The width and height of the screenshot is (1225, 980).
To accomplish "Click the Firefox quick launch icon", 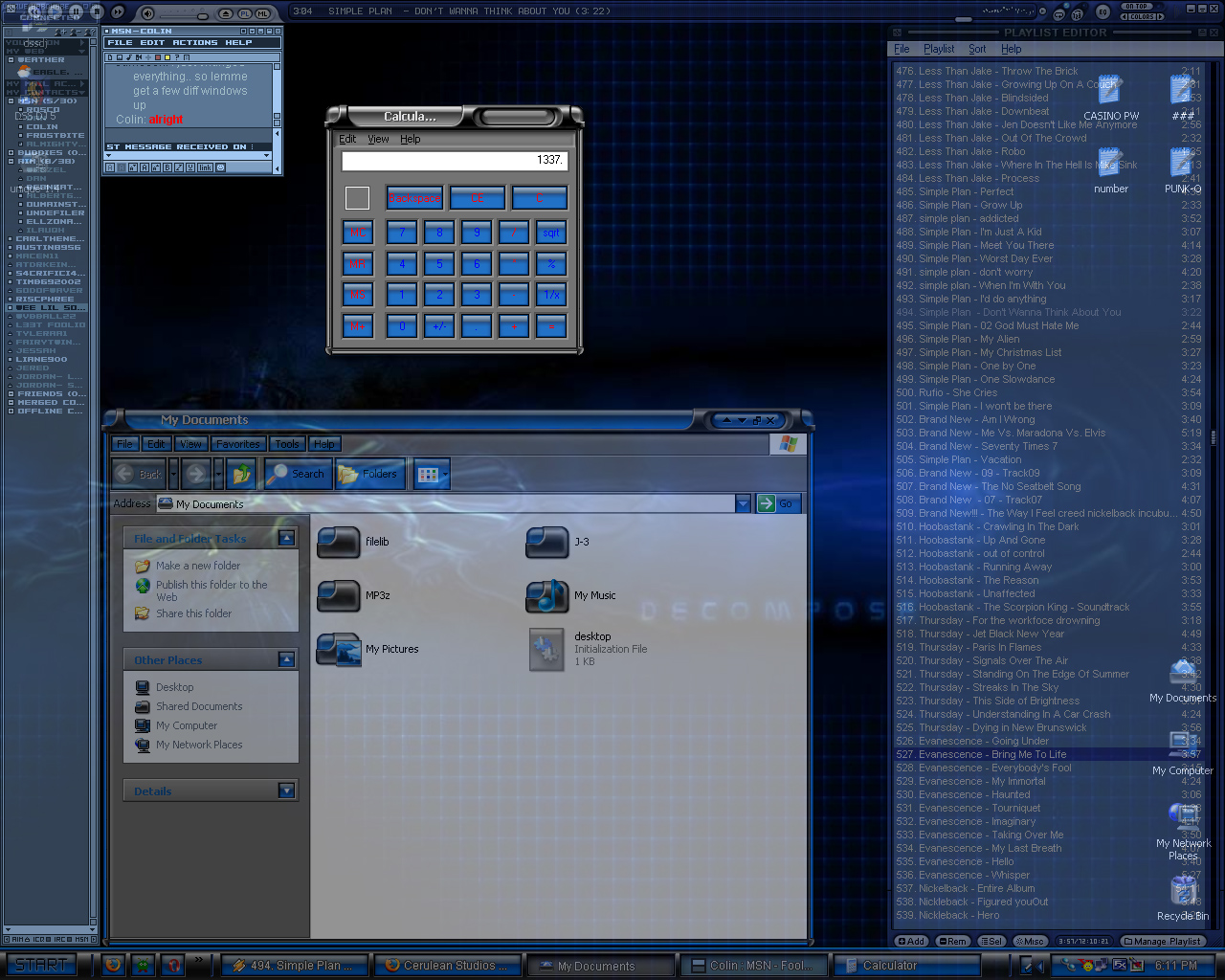I will coord(113,965).
